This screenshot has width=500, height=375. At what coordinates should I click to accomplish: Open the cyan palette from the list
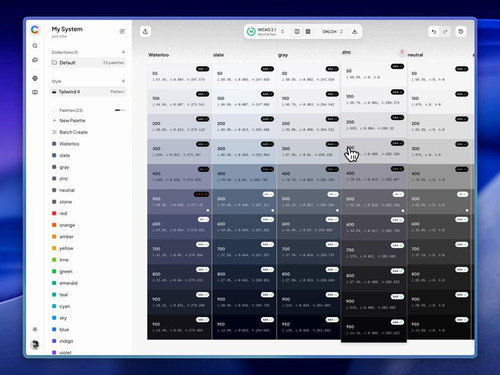pos(65,306)
